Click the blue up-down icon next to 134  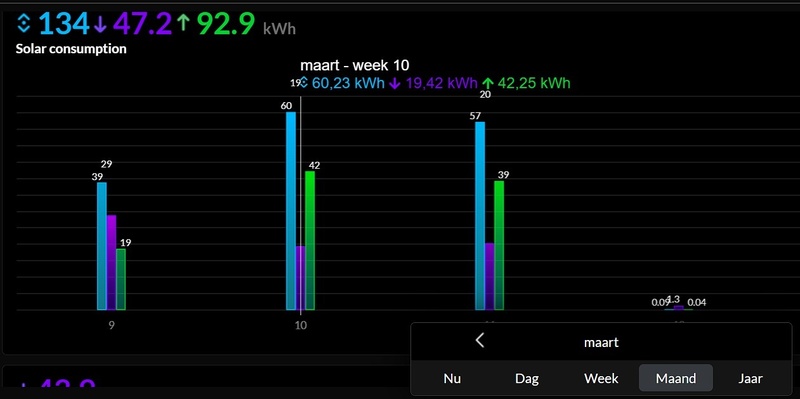24,23
